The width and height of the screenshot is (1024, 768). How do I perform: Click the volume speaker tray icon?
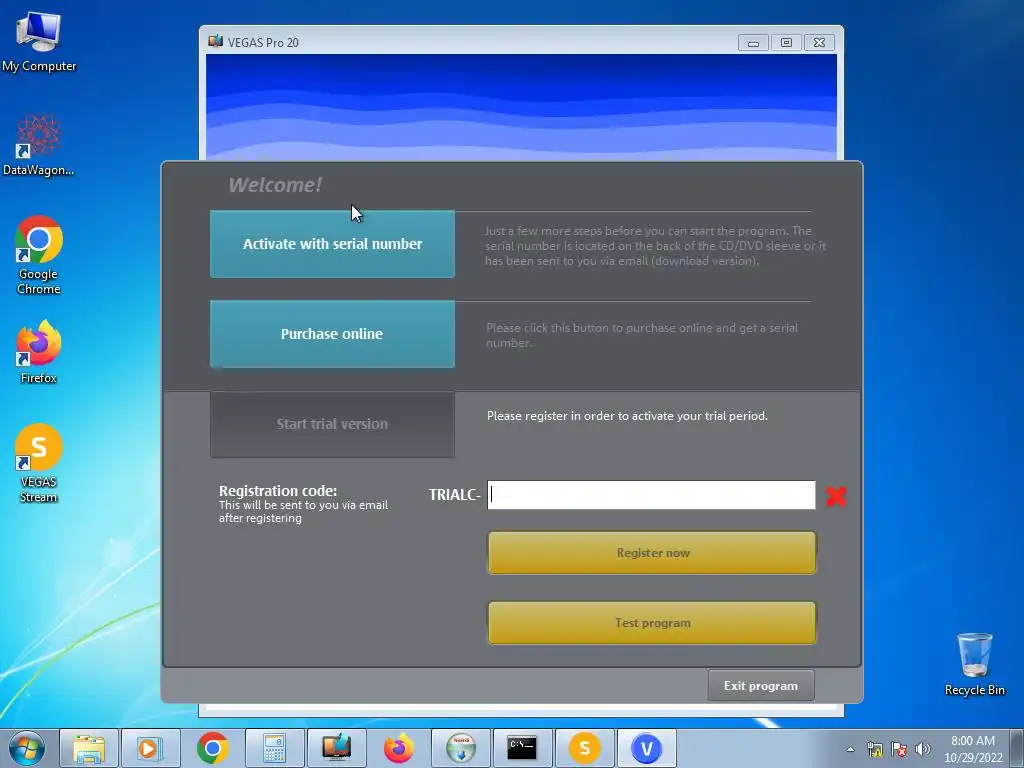tap(923, 749)
